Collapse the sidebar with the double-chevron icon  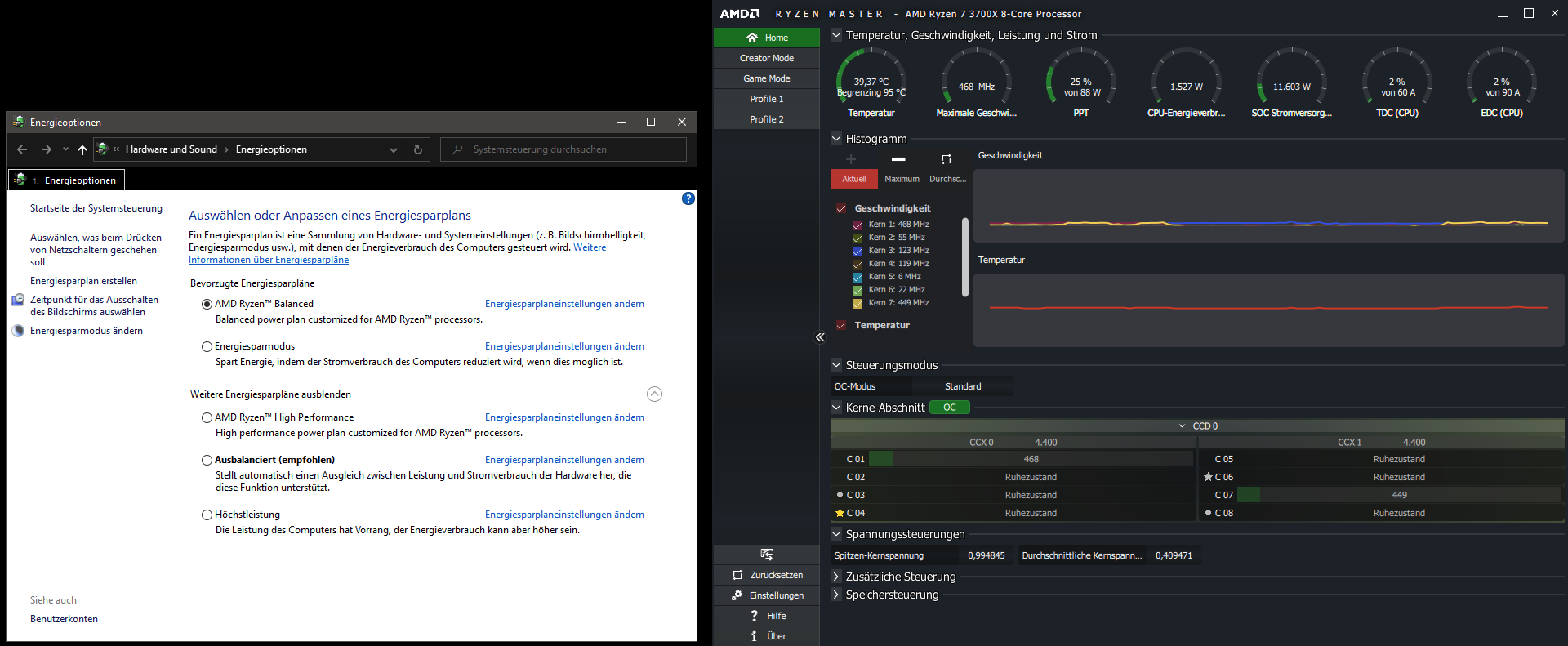820,337
